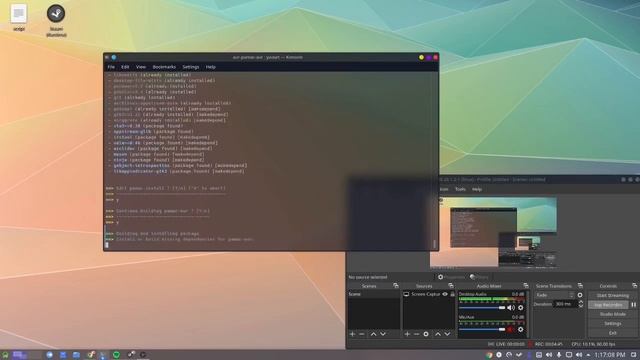640x360 pixels.
Task: Open OBS Settings button in Controls
Action: 612,323
